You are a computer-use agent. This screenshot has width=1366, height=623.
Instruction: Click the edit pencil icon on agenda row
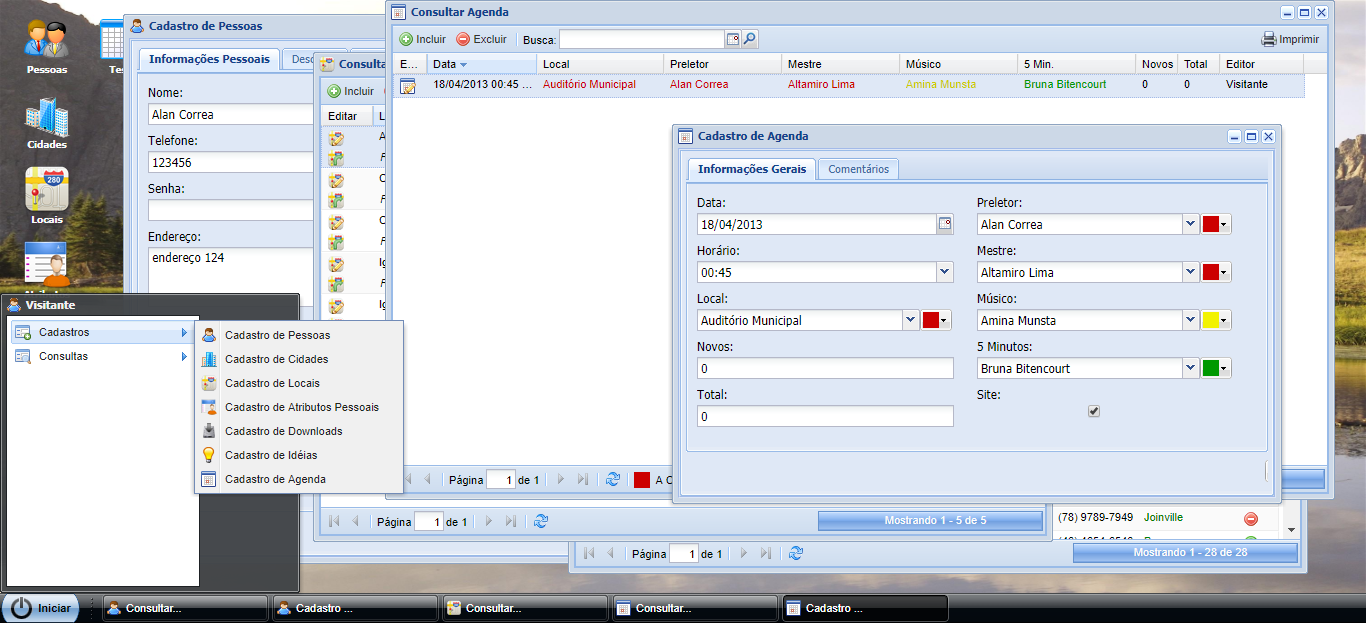(x=406, y=87)
